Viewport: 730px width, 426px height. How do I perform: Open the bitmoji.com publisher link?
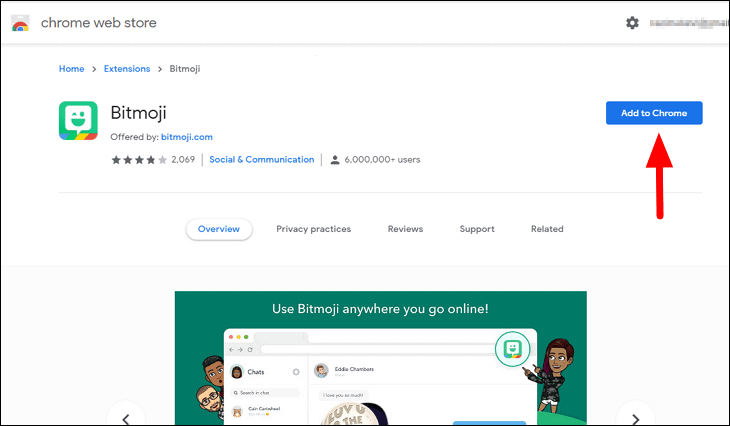[187, 137]
